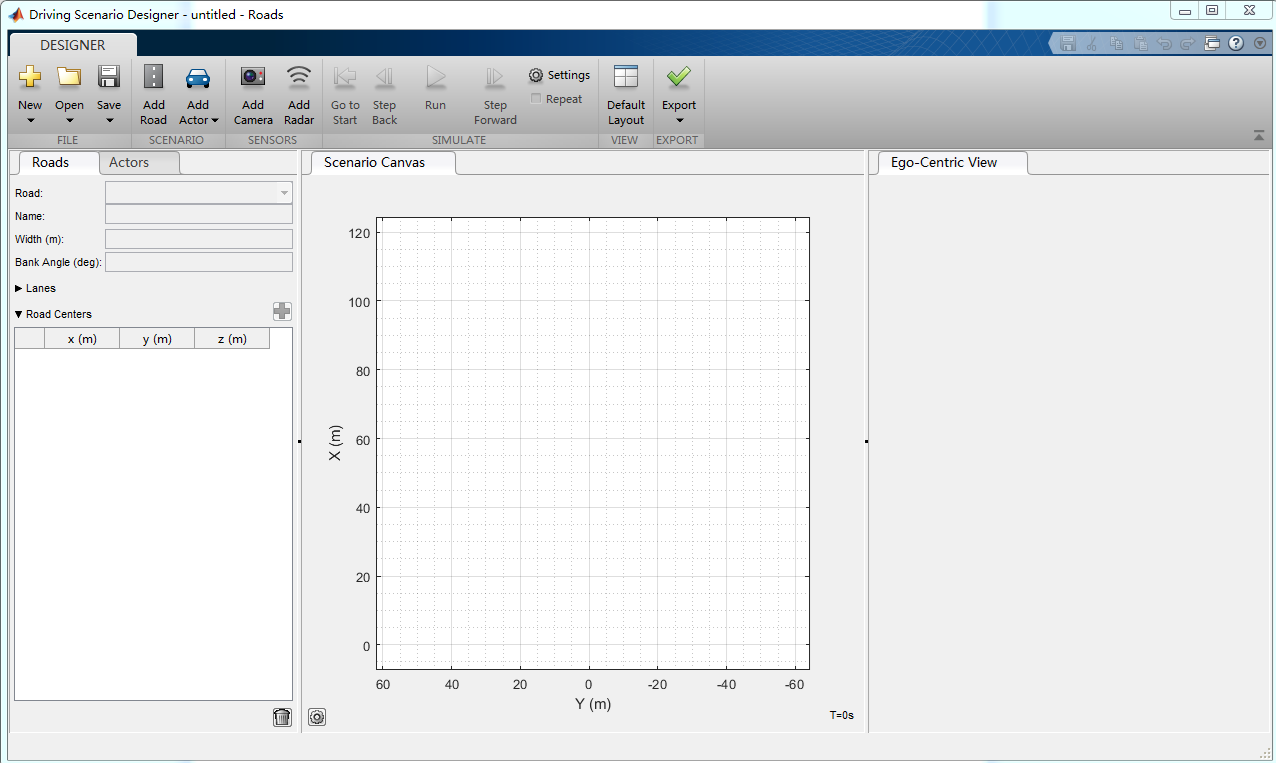Click the Y (m) axis label
This screenshot has height=763, width=1276.
593,704
